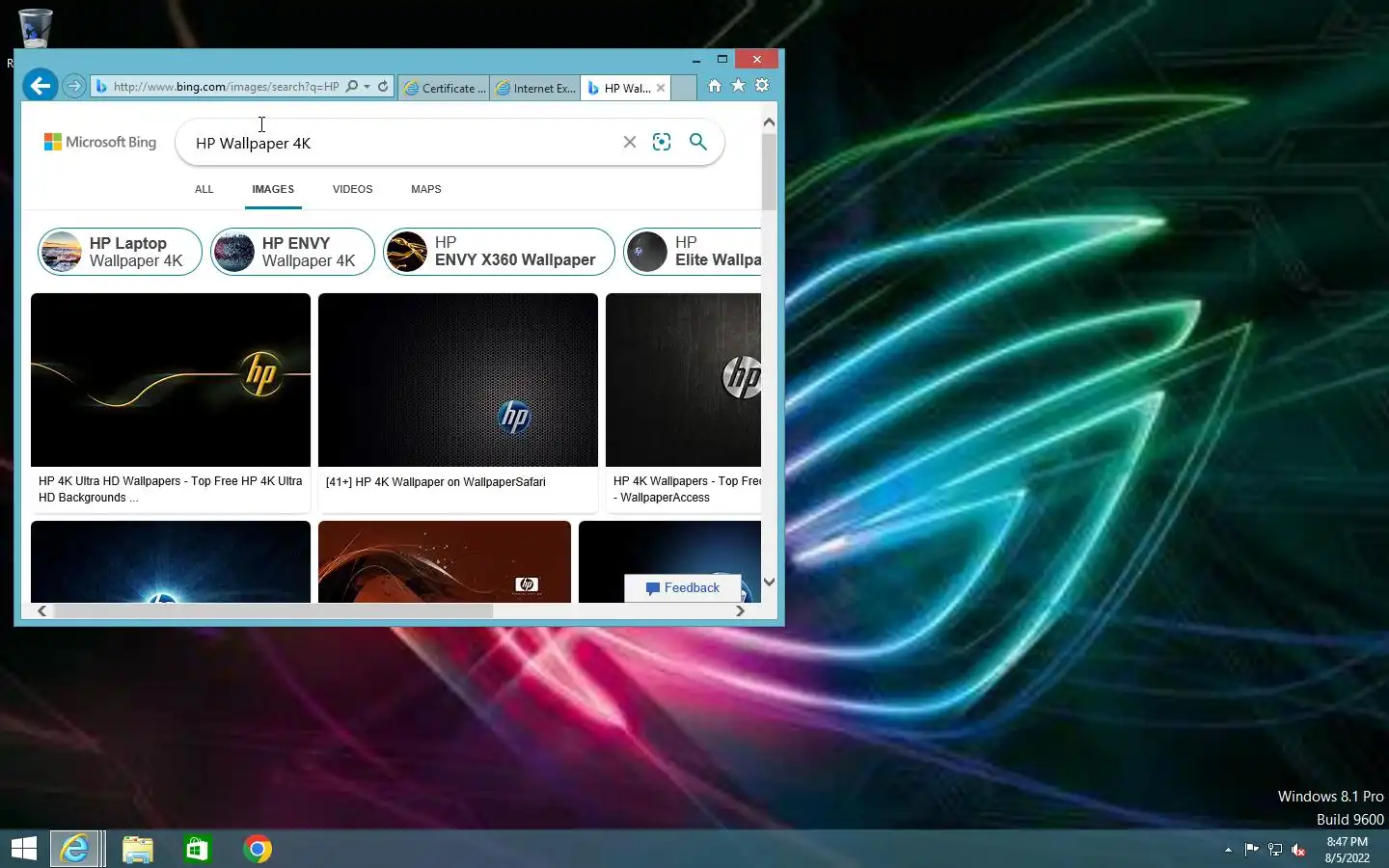The height and width of the screenshot is (868, 1389).
Task: Choose HP Elite Wallpaper suggestion chip
Action: click(693, 252)
